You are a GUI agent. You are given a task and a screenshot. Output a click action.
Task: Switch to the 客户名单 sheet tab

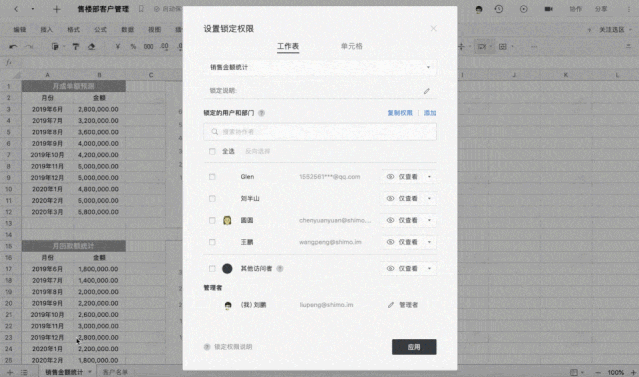[115, 372]
